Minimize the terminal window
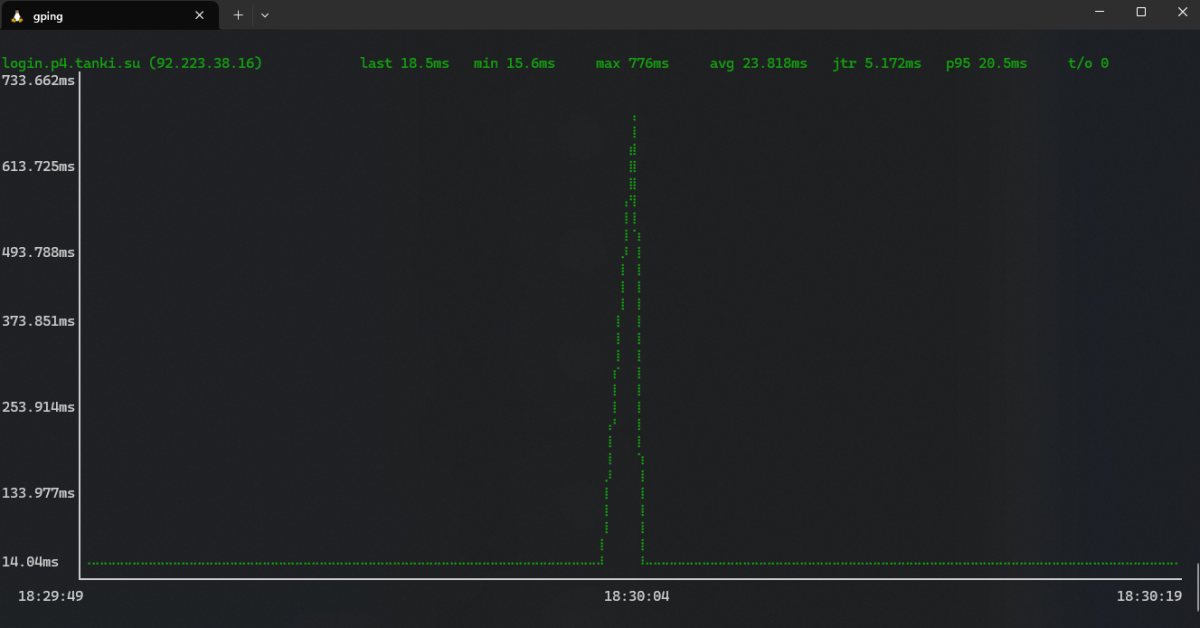Viewport: 1200px width, 628px height. point(1098,12)
